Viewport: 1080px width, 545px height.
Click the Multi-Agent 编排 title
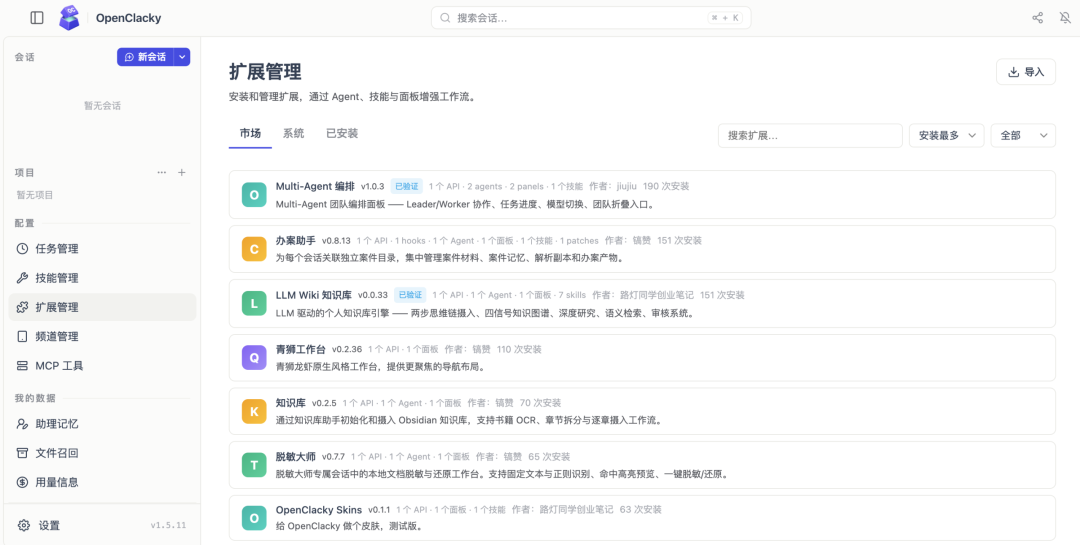315,186
